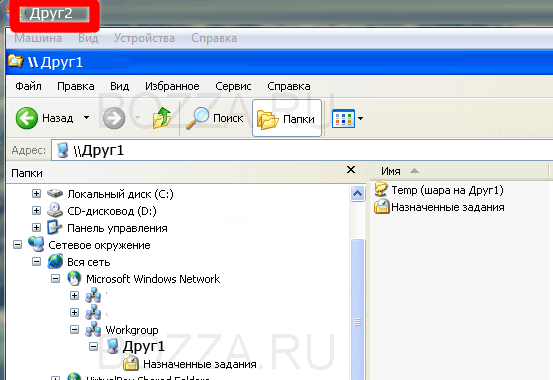
Task: Open the Файл menu
Action: [28, 86]
